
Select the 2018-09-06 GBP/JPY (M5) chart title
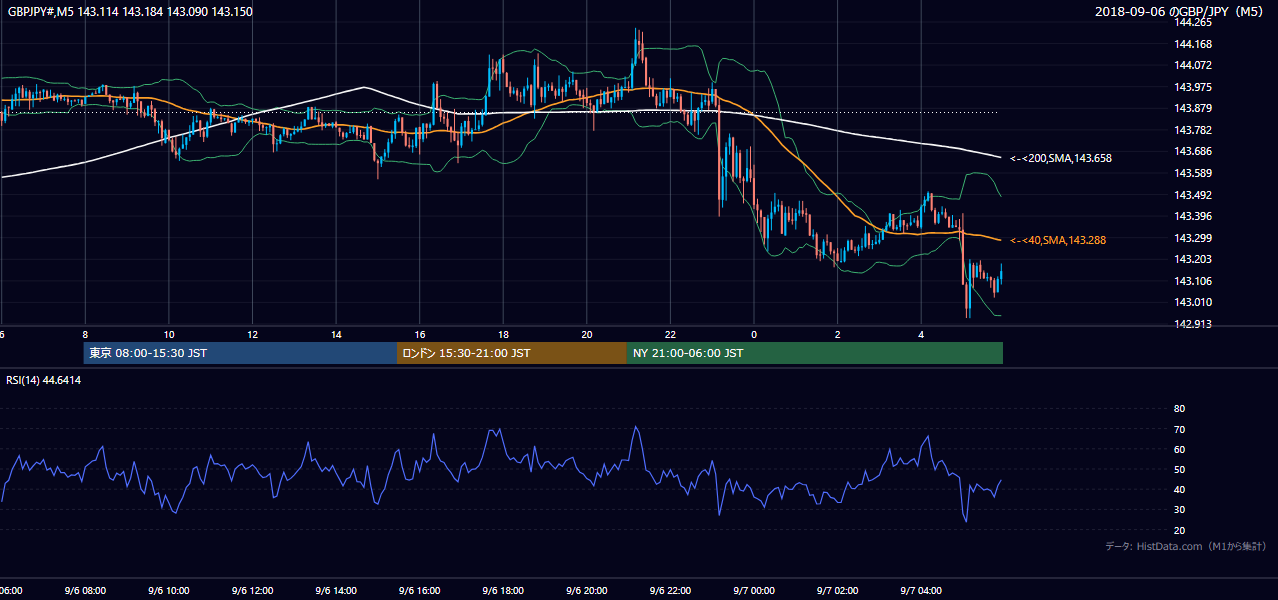1180,12
